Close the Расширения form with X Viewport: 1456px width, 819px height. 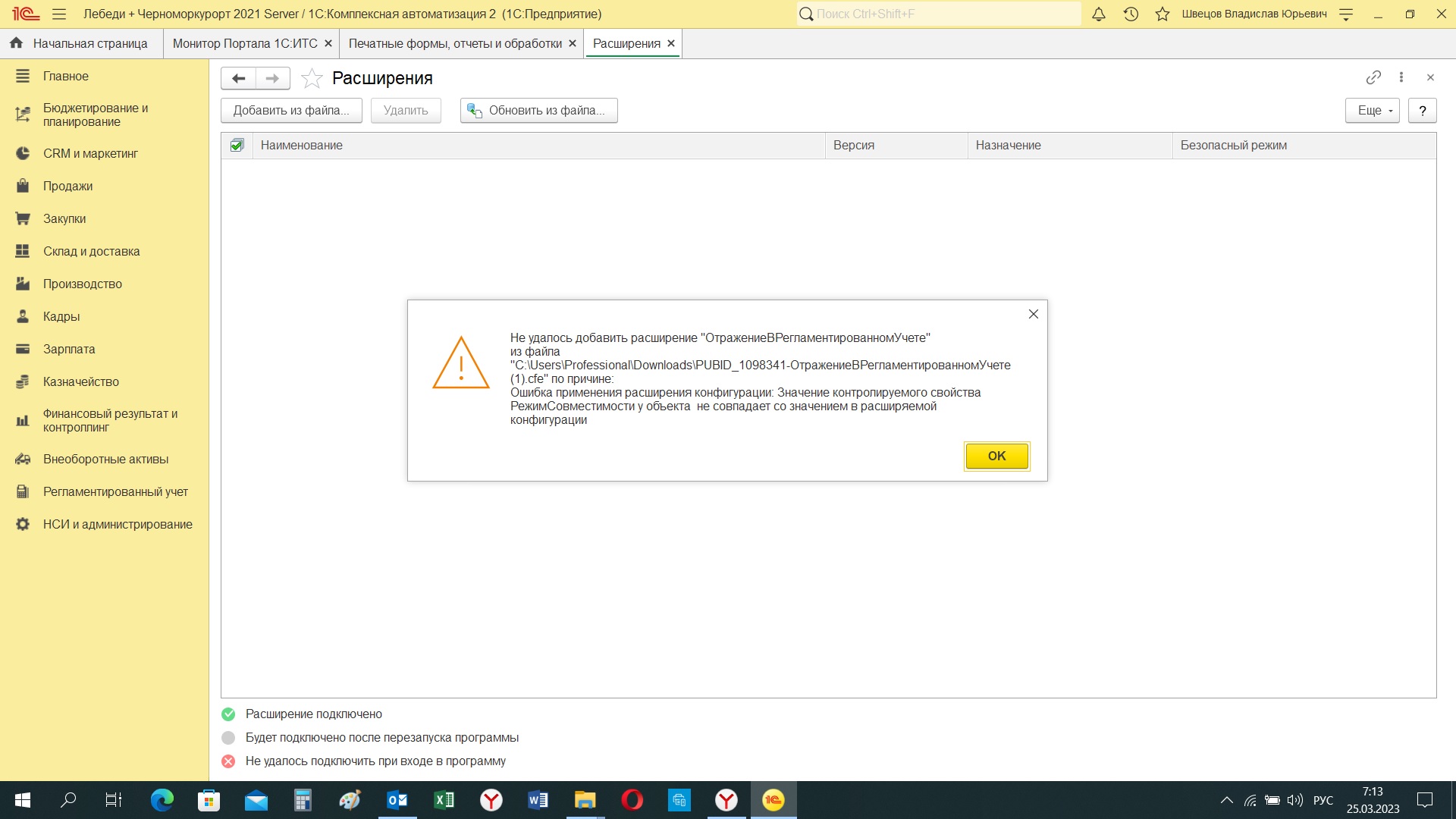[1430, 77]
